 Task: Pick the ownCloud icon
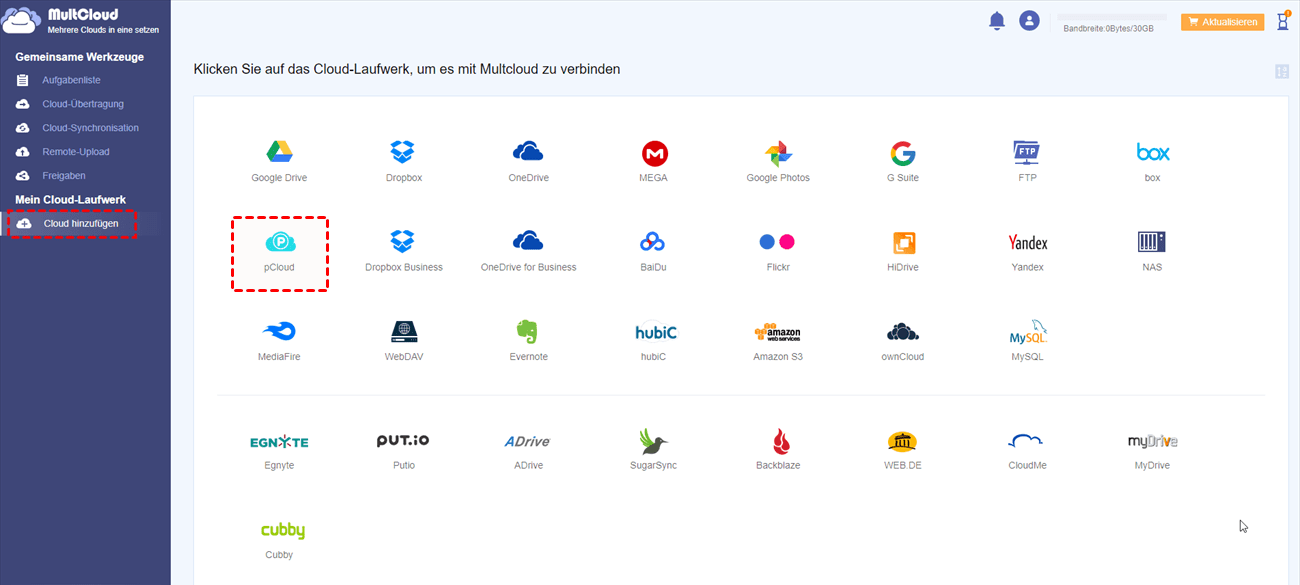[902, 332]
